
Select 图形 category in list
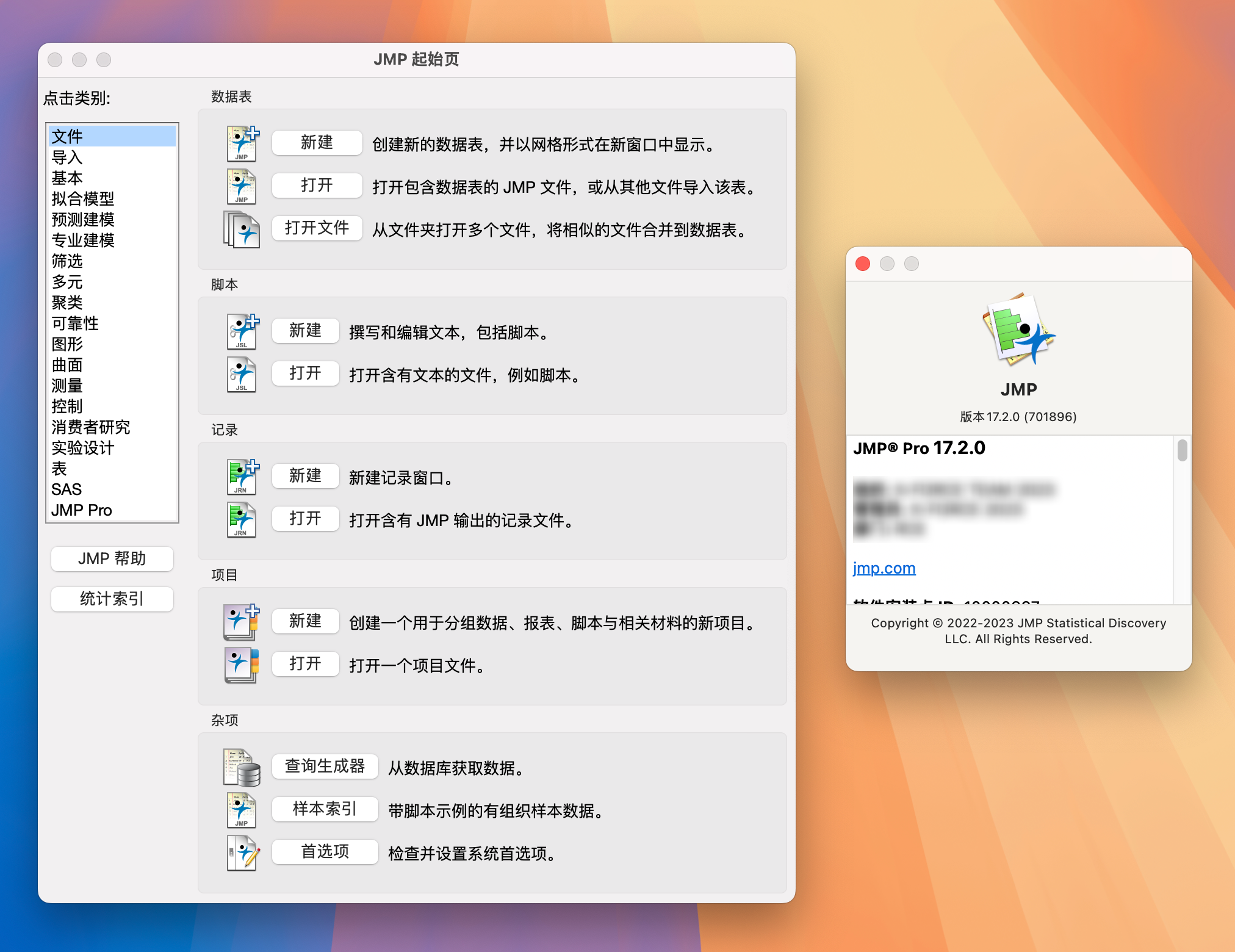point(112,344)
